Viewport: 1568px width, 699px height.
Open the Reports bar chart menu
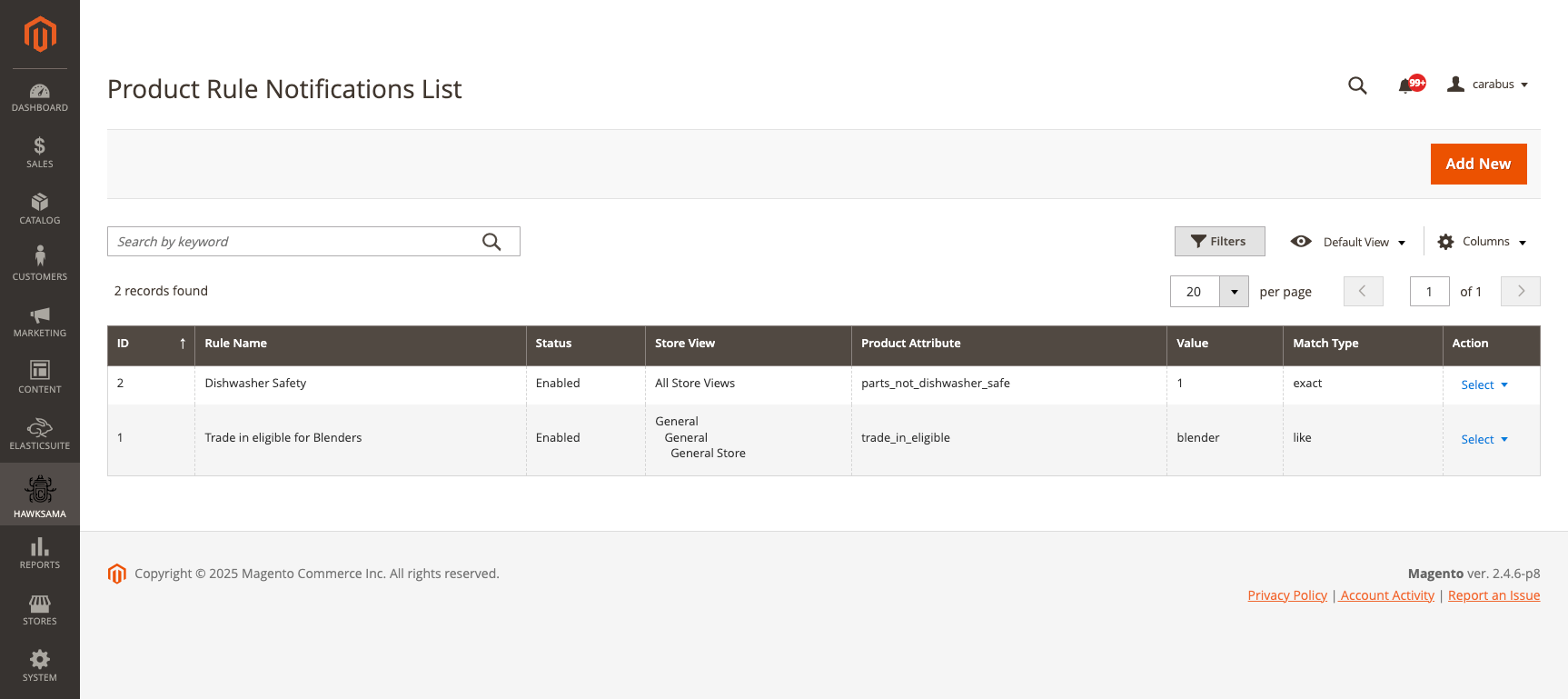pos(40,554)
